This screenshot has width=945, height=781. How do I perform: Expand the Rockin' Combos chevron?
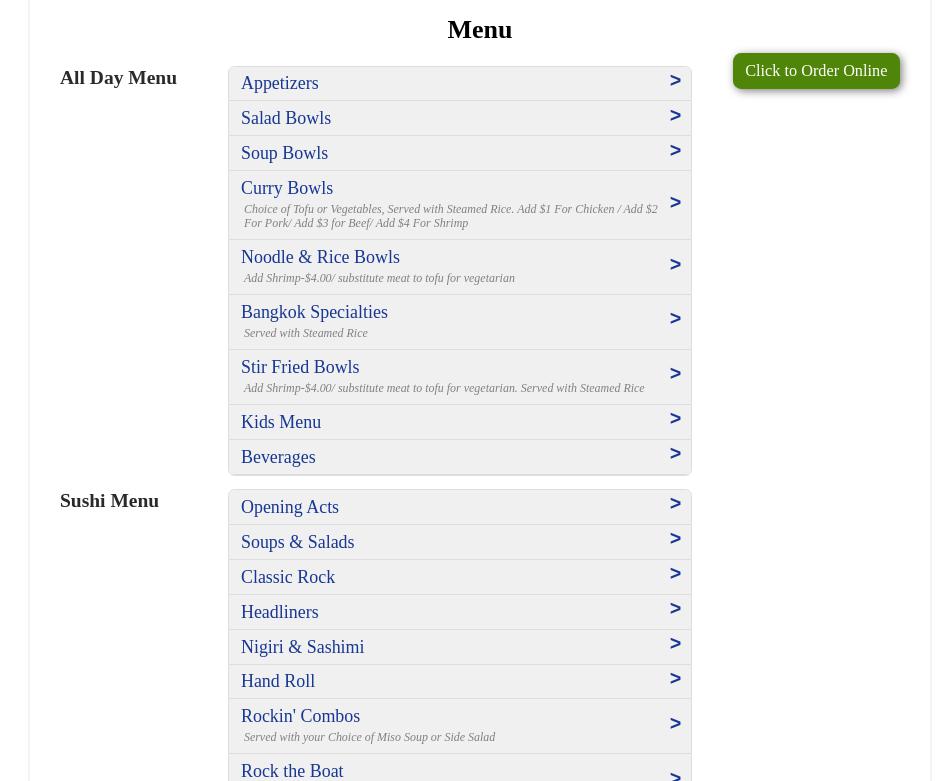[675, 724]
